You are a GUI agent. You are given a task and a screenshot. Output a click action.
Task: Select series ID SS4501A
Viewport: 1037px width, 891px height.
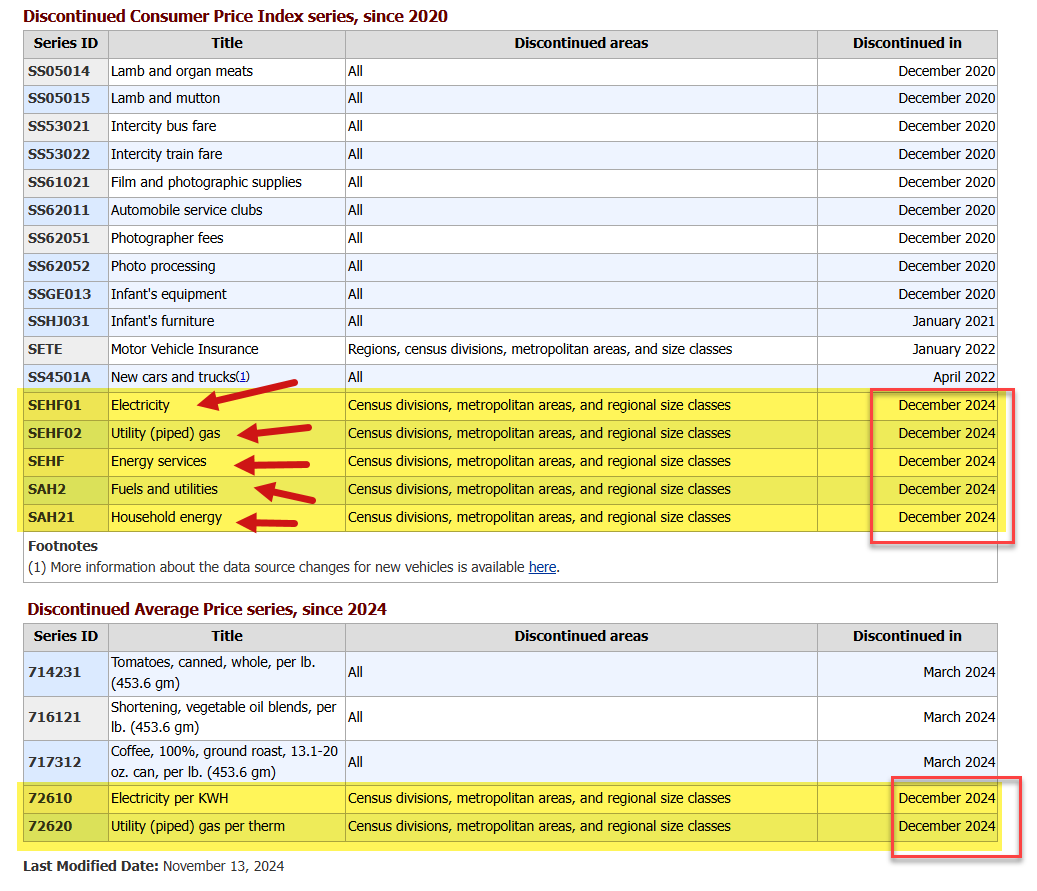59,377
